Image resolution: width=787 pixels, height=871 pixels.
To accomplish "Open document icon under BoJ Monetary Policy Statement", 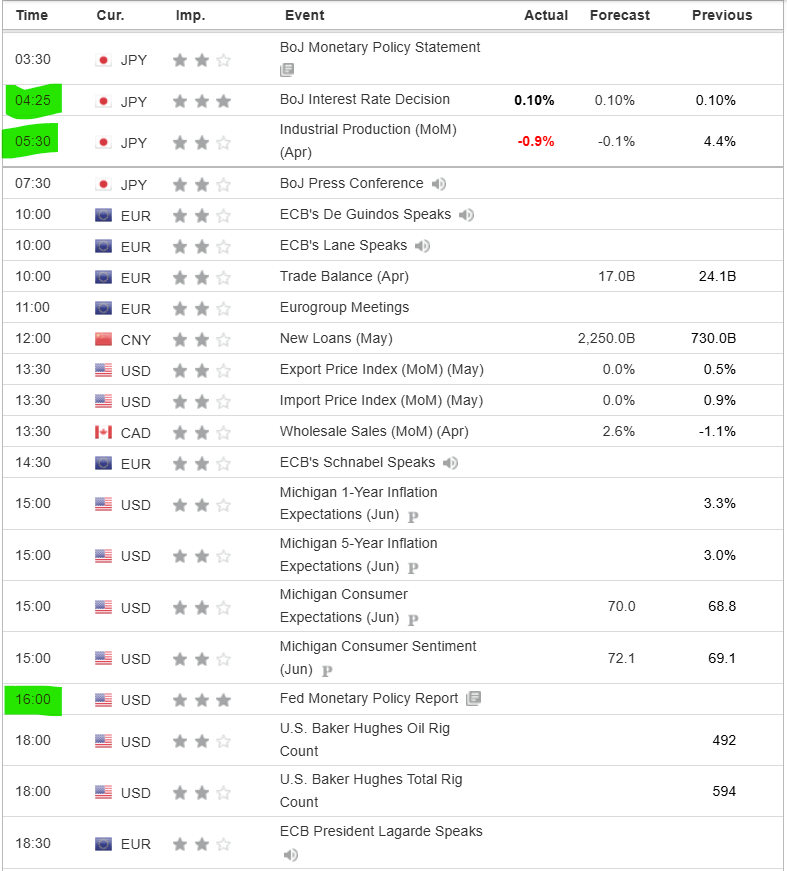I will click(x=287, y=70).
